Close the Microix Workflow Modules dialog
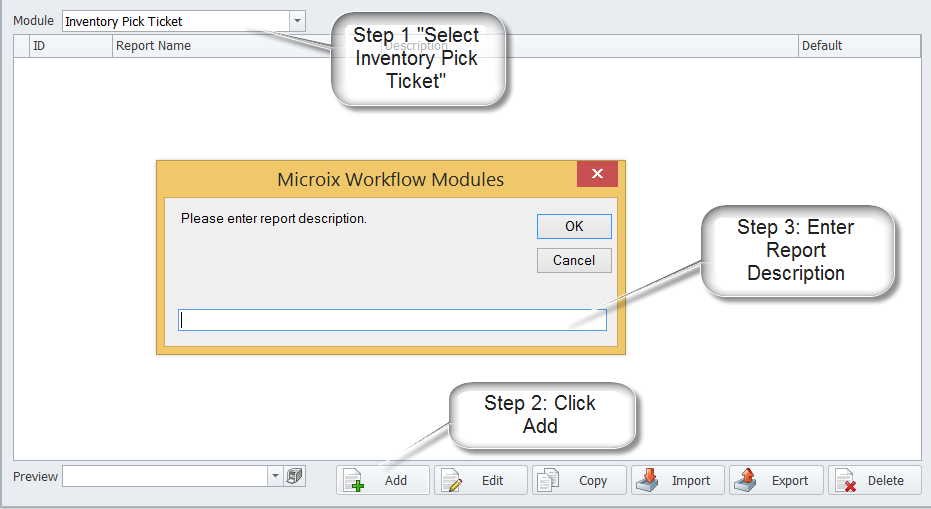Screen dimensions: 931x509 tap(597, 174)
